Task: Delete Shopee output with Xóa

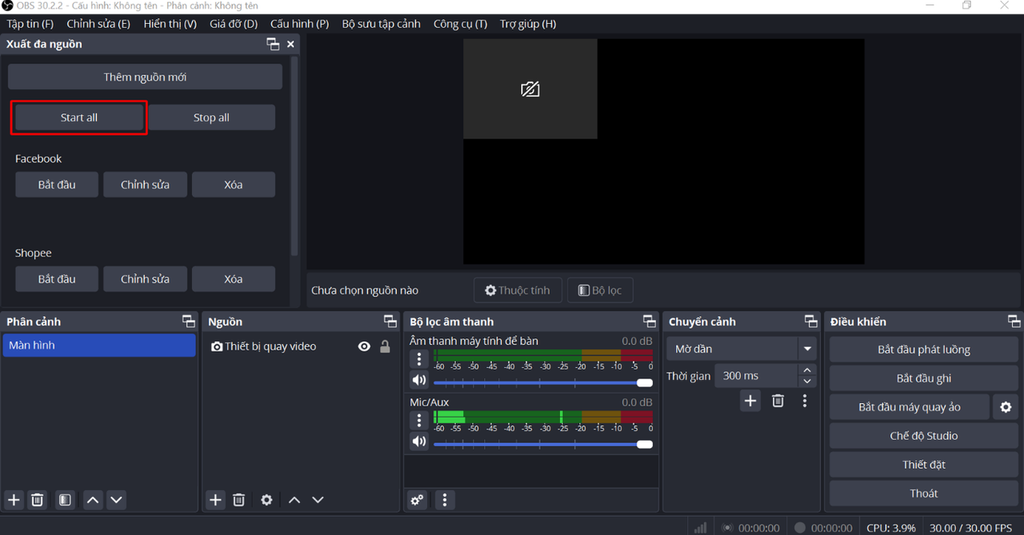Action: click(x=233, y=279)
